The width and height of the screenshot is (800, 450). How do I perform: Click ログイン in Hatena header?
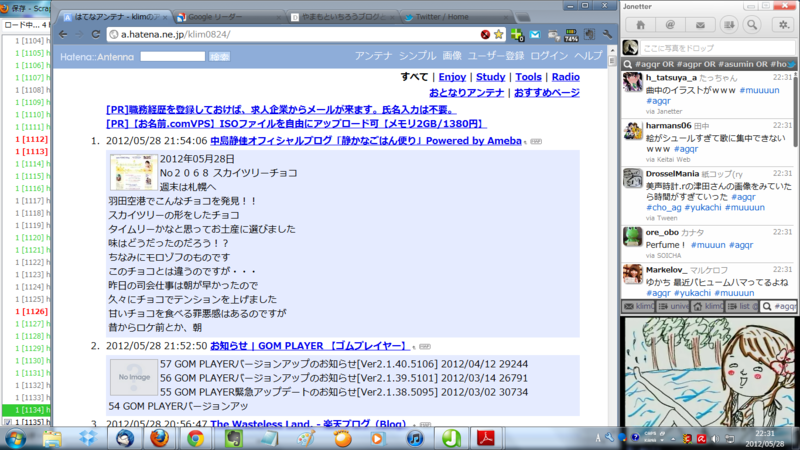pos(549,56)
